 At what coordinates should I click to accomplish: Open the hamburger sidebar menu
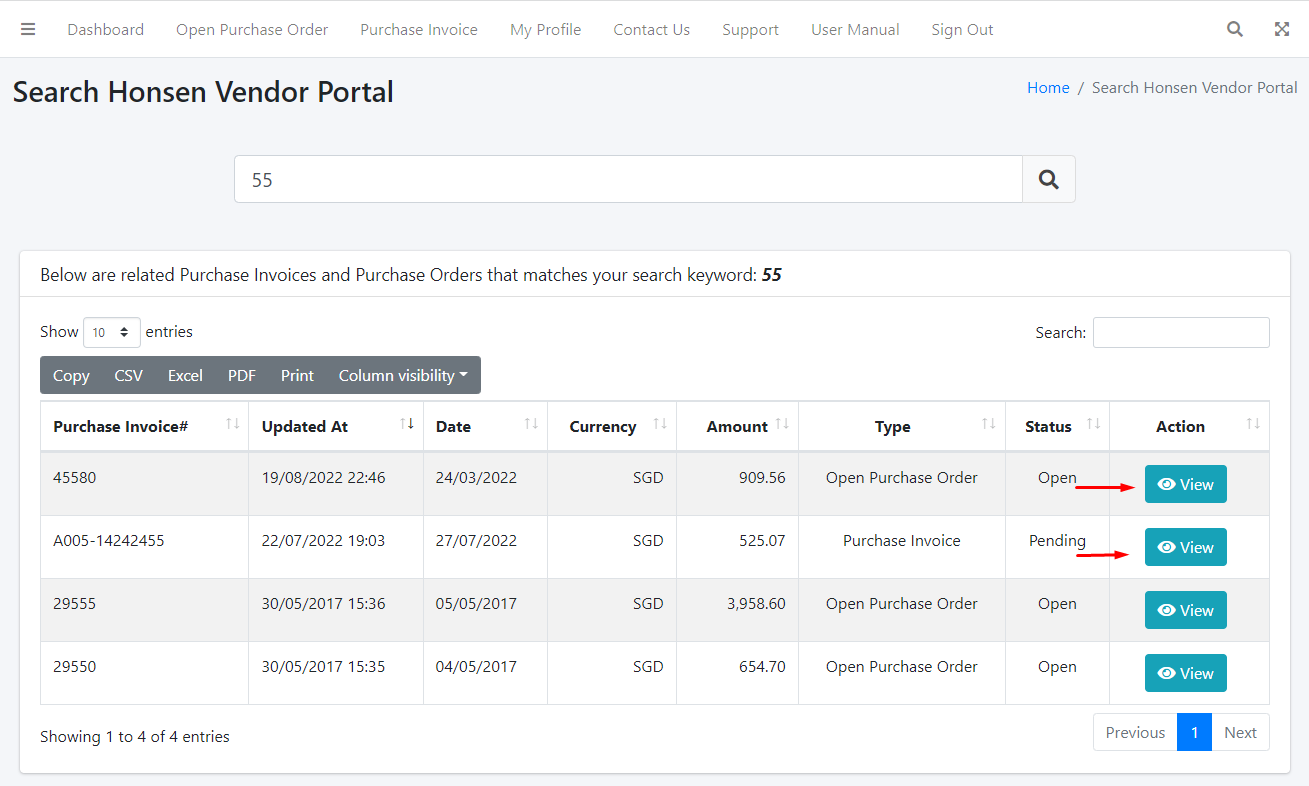tap(28, 29)
